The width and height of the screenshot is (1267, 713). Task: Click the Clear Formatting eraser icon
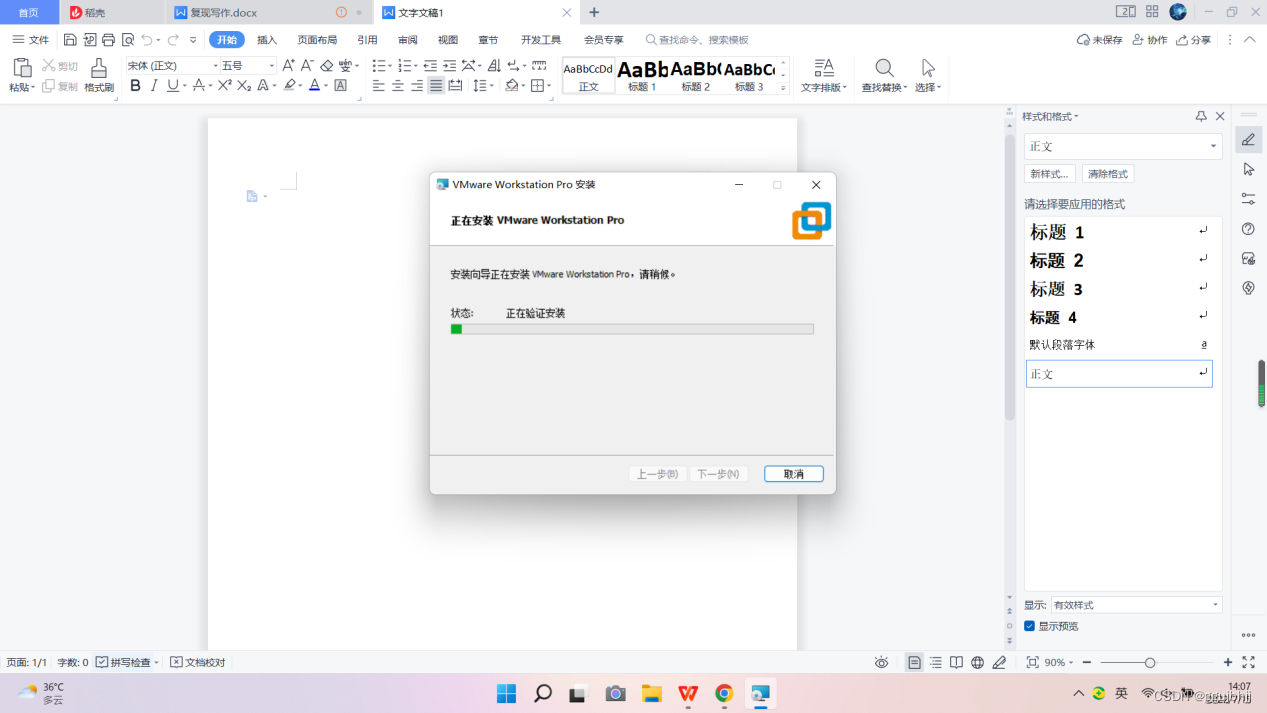click(x=326, y=65)
